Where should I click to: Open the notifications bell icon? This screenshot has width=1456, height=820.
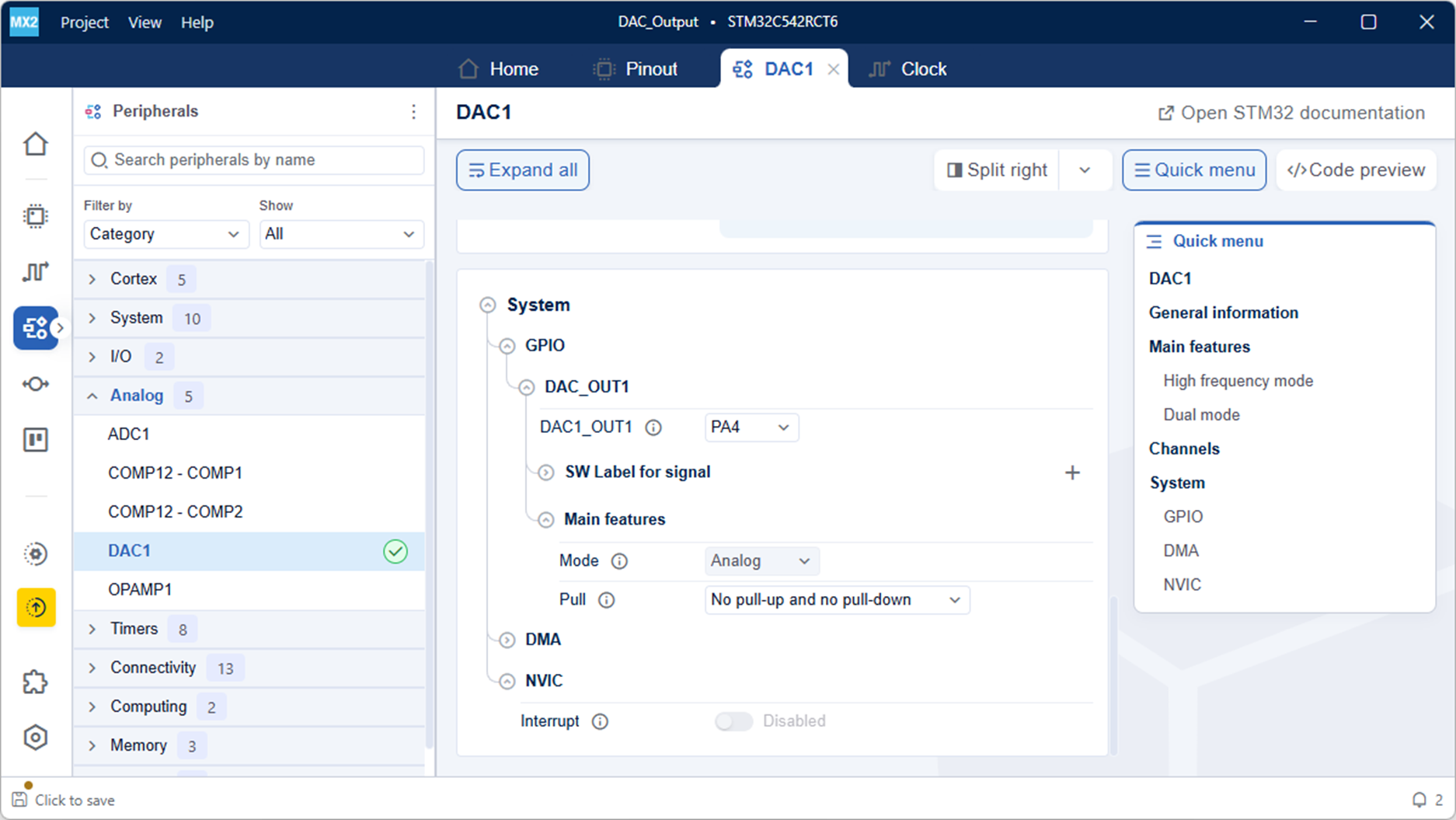pos(1419,800)
